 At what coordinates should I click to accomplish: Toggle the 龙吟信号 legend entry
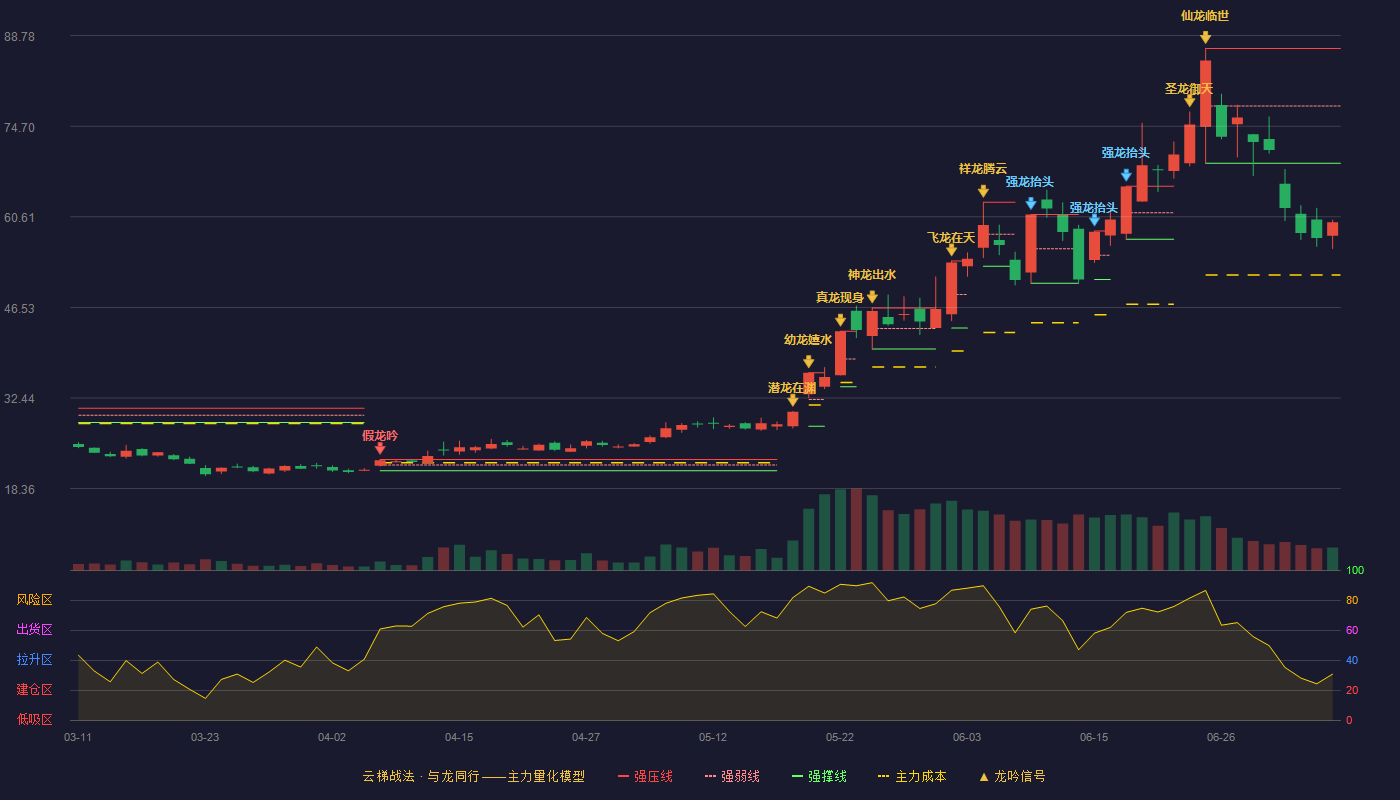pyautogui.click(x=1012, y=776)
